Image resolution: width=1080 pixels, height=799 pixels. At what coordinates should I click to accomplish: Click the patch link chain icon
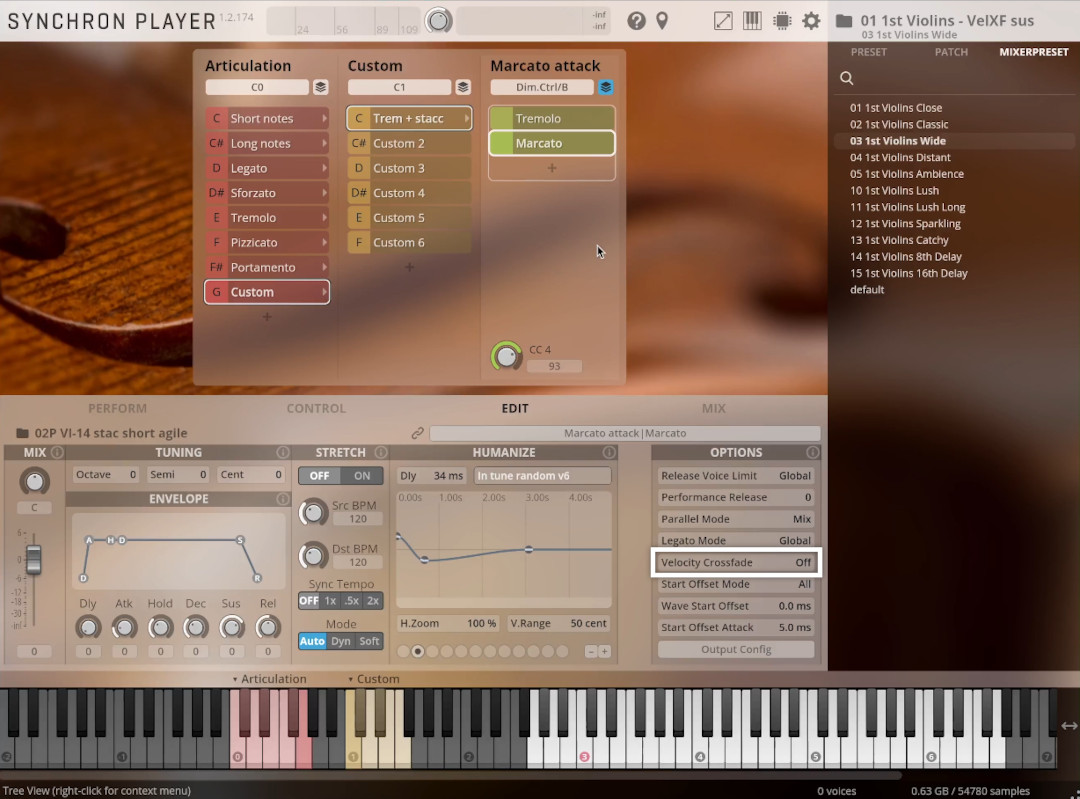pos(417,433)
